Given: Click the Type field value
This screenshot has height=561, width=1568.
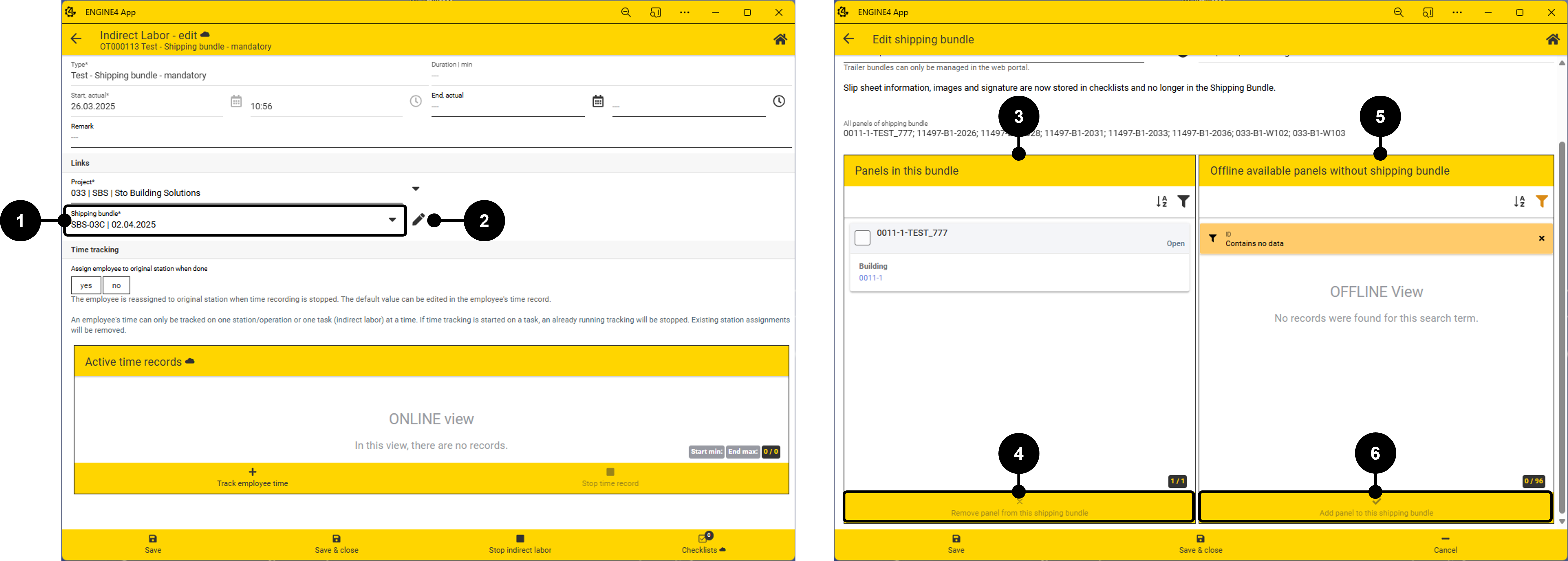Looking at the screenshot, I should [139, 75].
